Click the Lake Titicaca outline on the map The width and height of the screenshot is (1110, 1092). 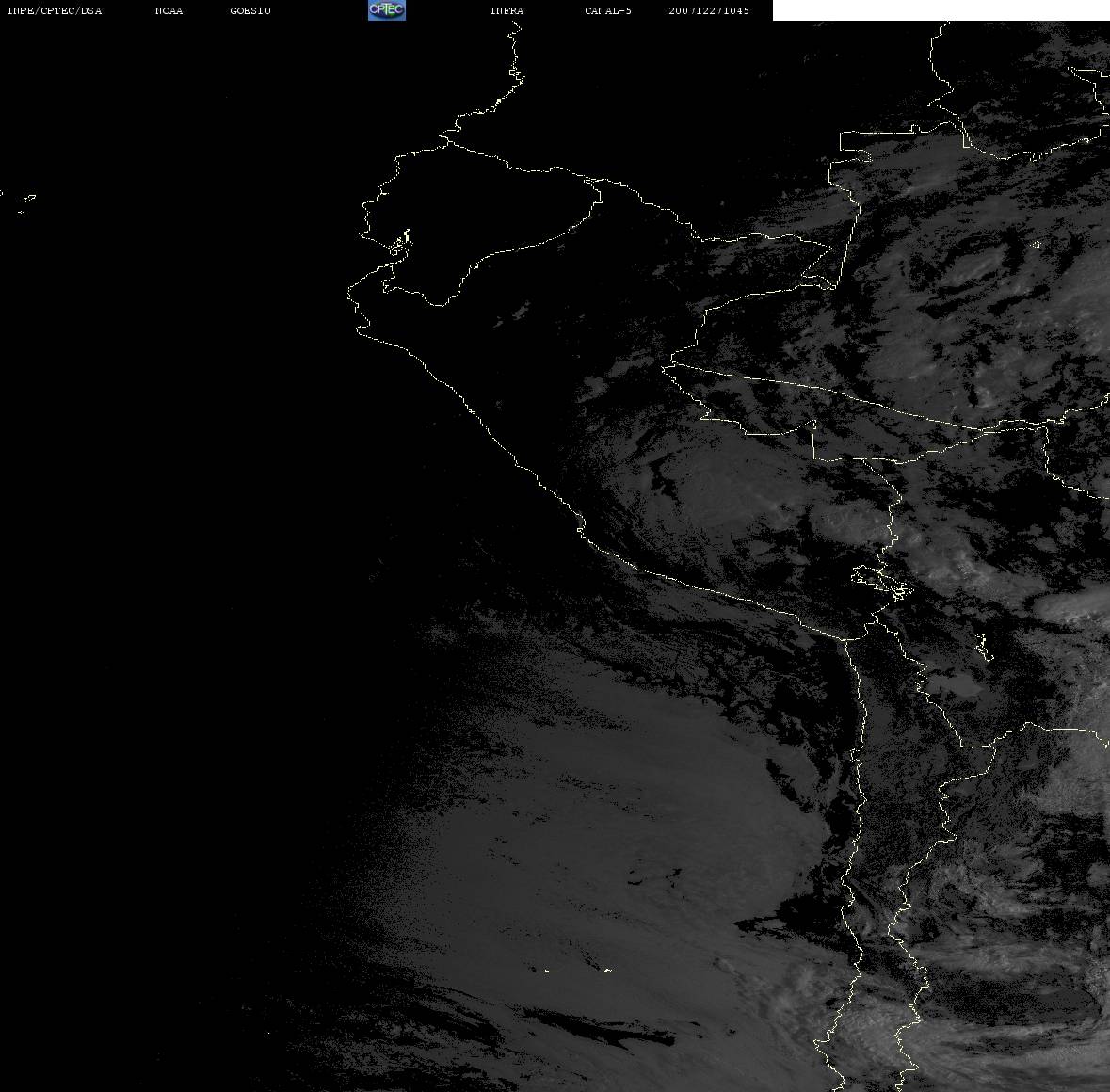click(882, 581)
